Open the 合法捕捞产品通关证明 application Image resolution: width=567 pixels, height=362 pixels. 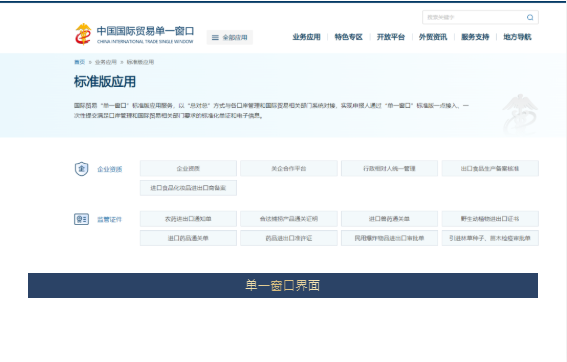(289, 219)
